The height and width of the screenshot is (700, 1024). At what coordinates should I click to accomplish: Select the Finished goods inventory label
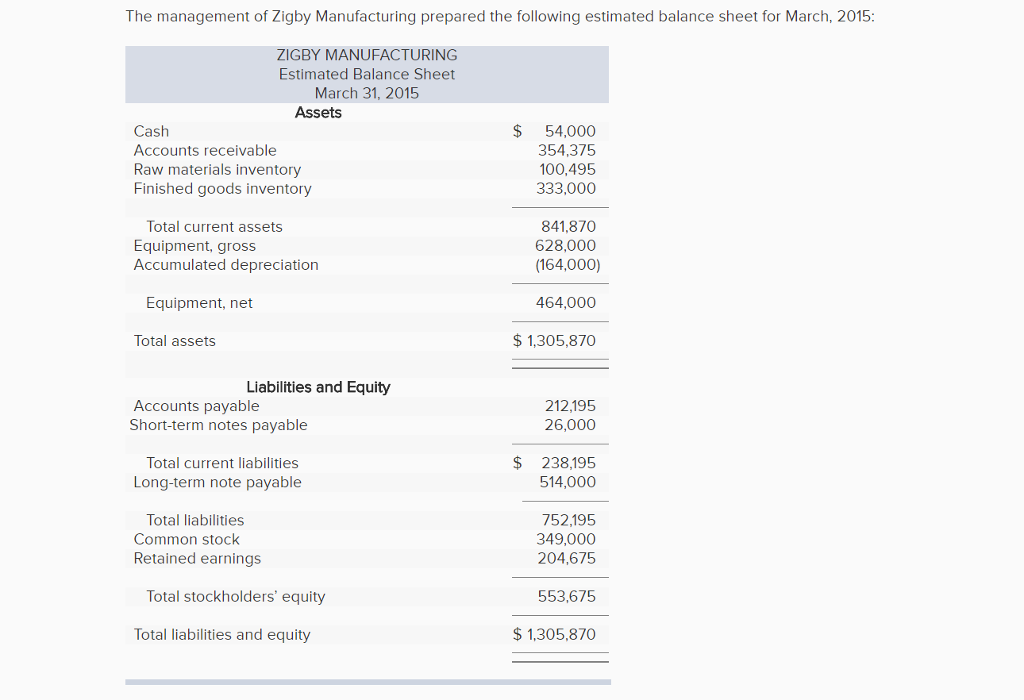click(x=223, y=188)
